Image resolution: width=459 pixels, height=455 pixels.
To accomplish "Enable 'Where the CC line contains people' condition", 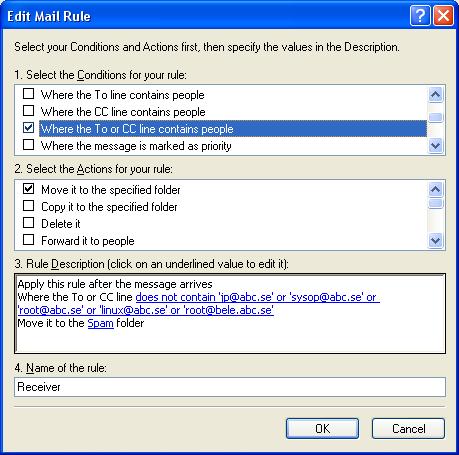I will point(28,111).
